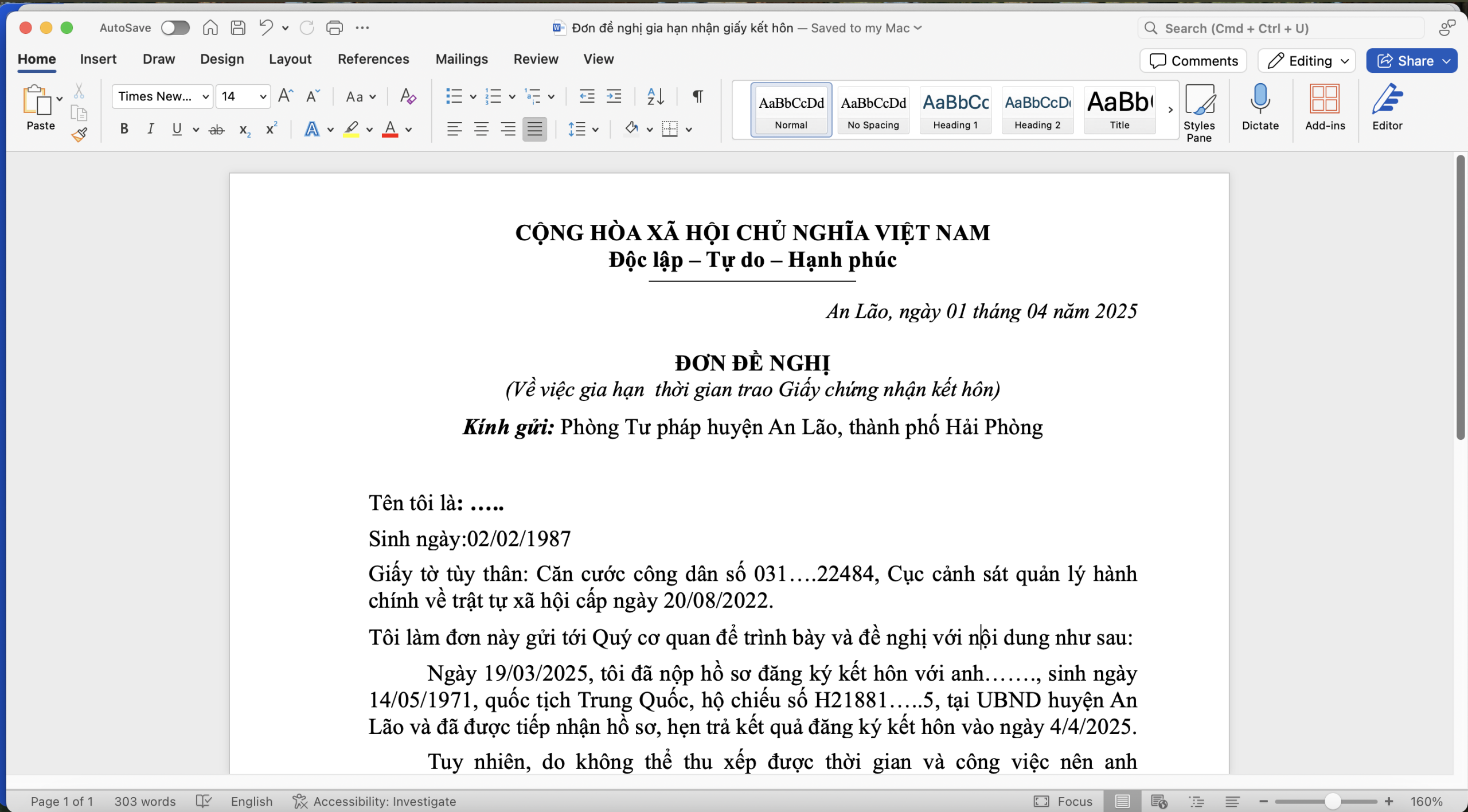The height and width of the screenshot is (812, 1468).
Task: Print document with printer icon
Action: point(334,28)
